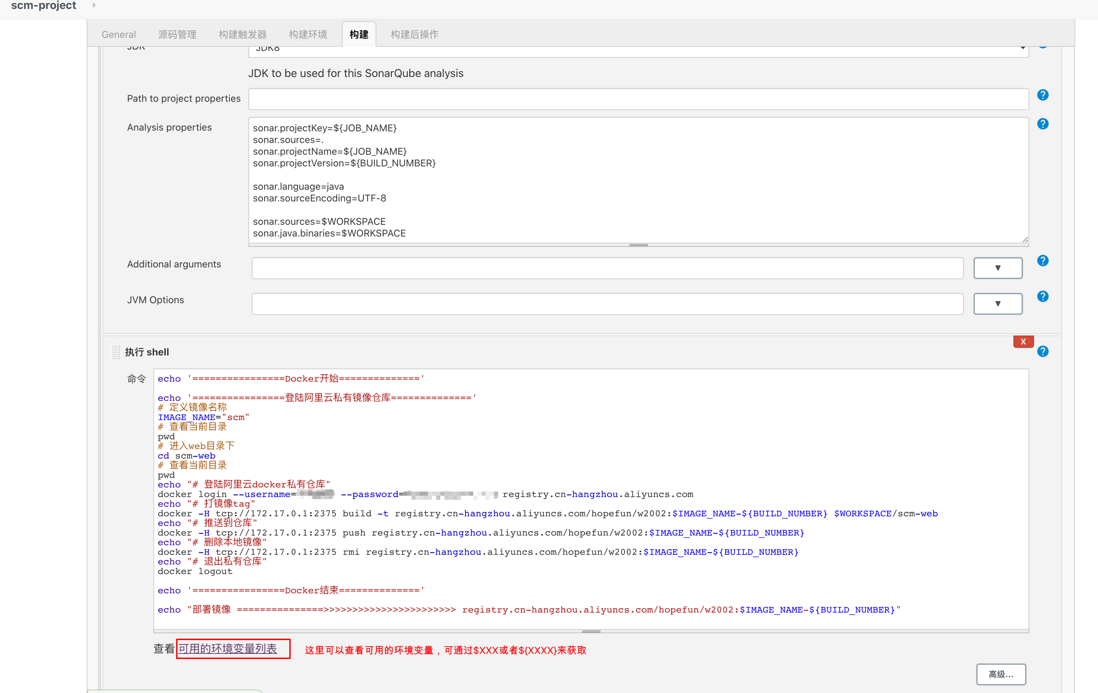Focus the JVM Options input

click(x=607, y=304)
